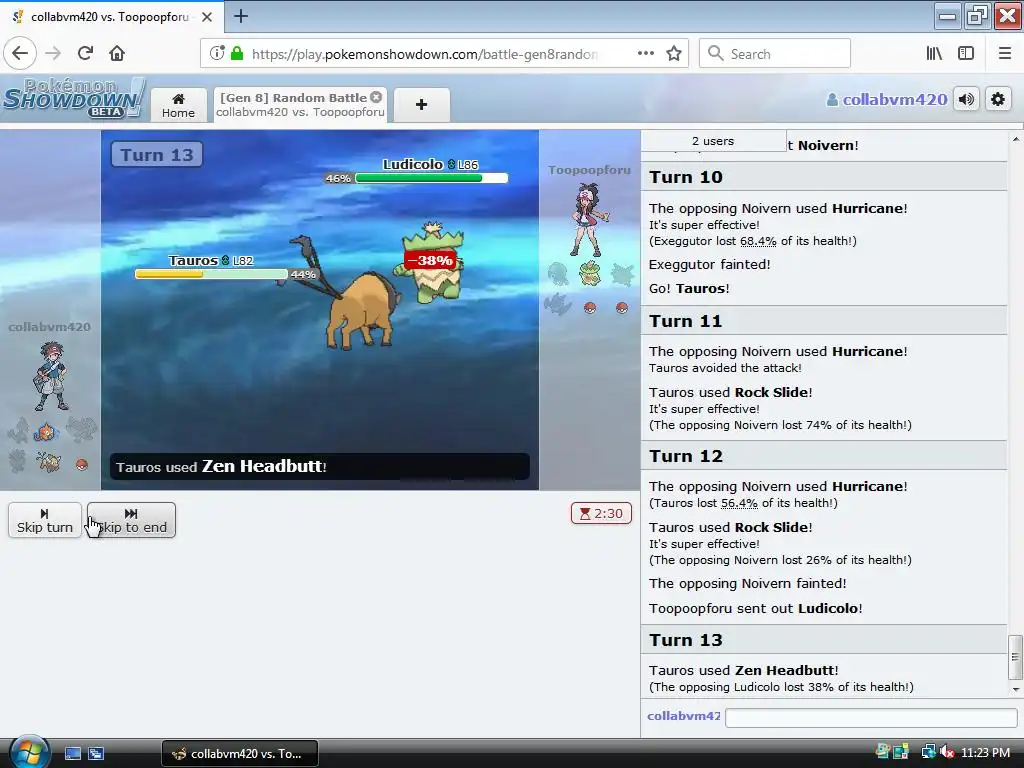Click the -38% damage popup

(430, 260)
